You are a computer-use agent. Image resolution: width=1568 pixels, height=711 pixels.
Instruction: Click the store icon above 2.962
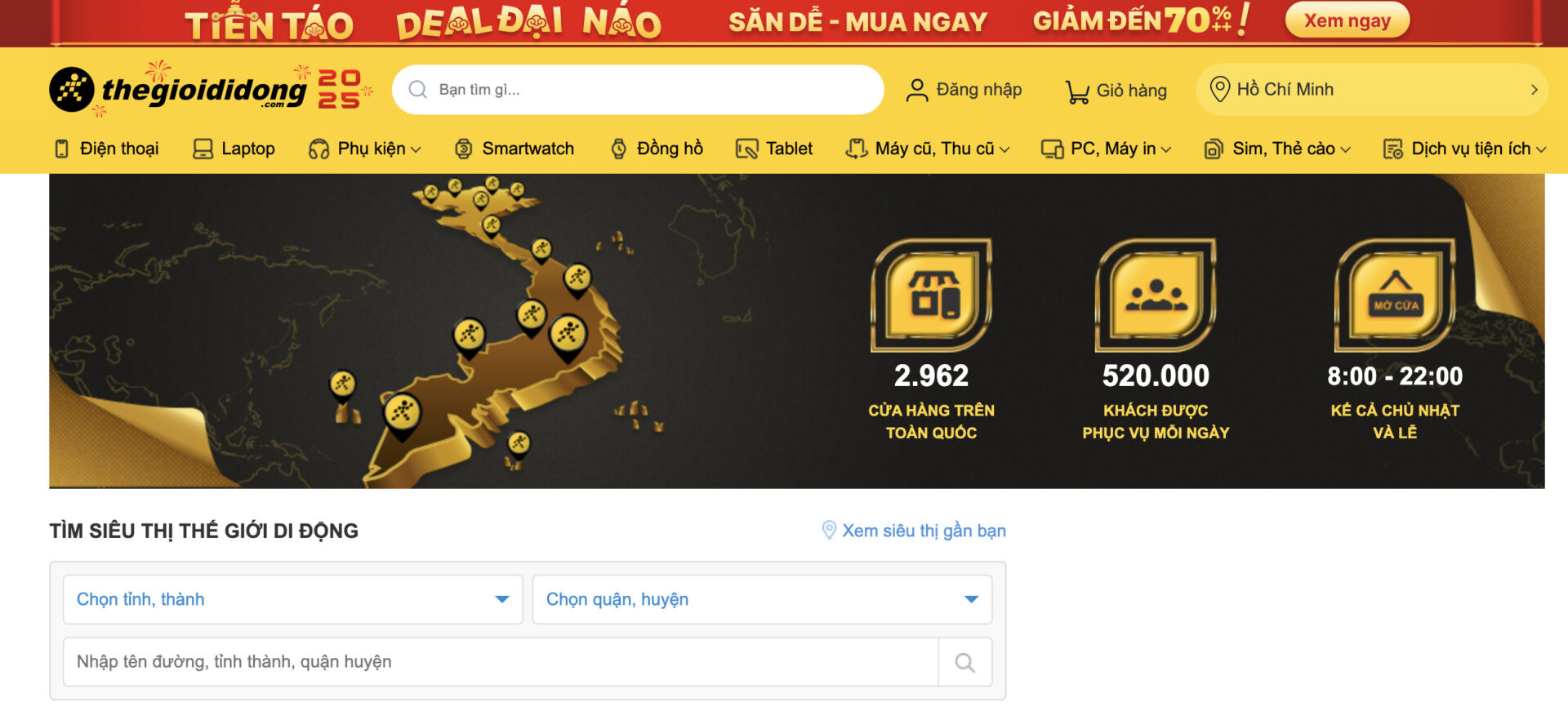931,295
